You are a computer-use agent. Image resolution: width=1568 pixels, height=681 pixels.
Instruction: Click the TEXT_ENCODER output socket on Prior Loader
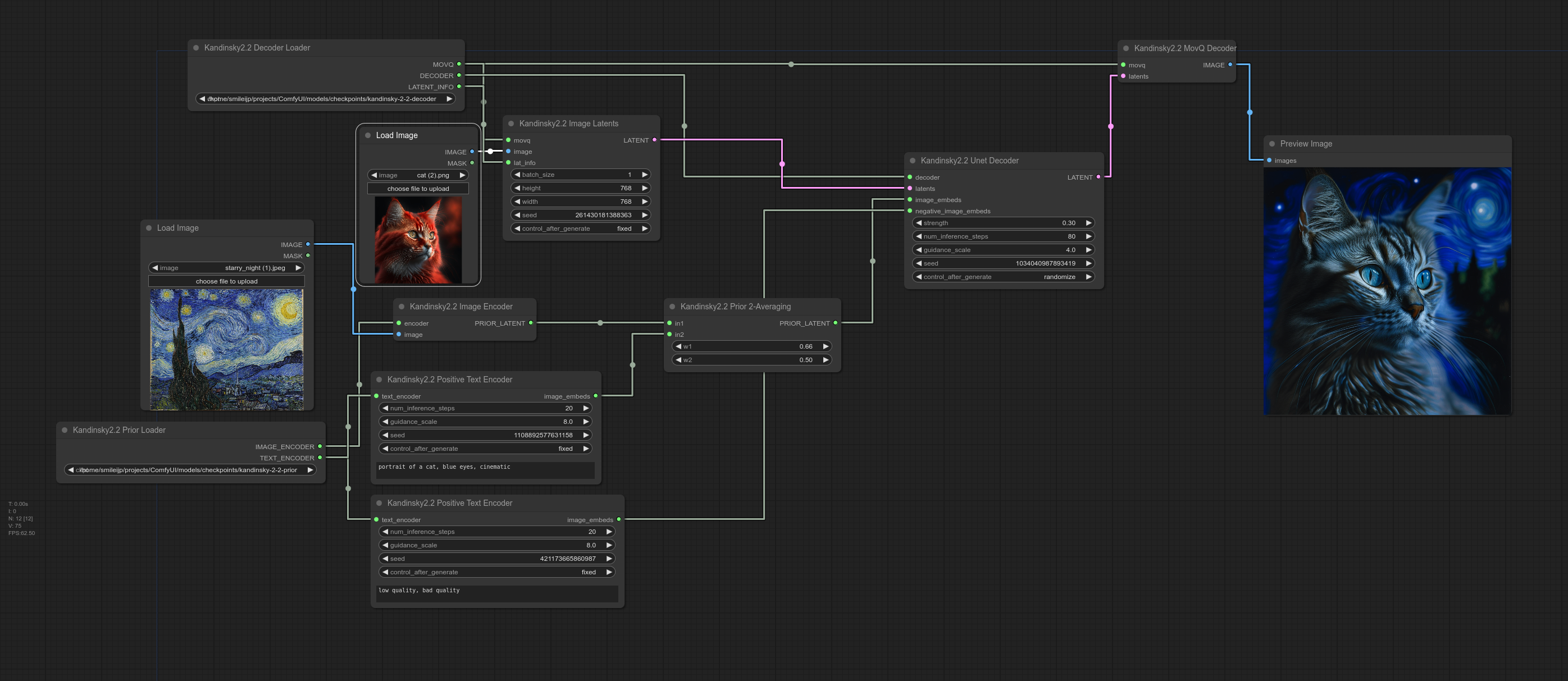(320, 458)
